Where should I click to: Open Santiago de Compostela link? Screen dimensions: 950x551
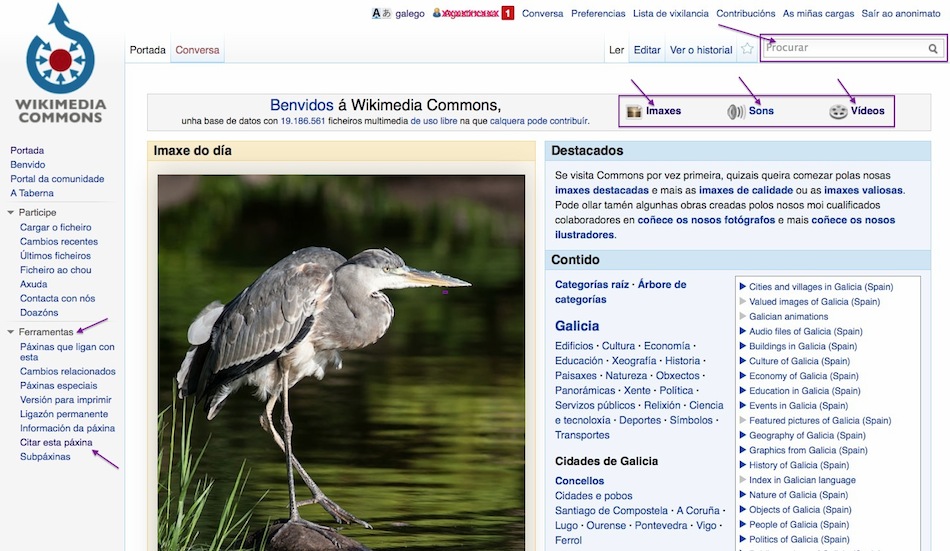click(x=611, y=510)
